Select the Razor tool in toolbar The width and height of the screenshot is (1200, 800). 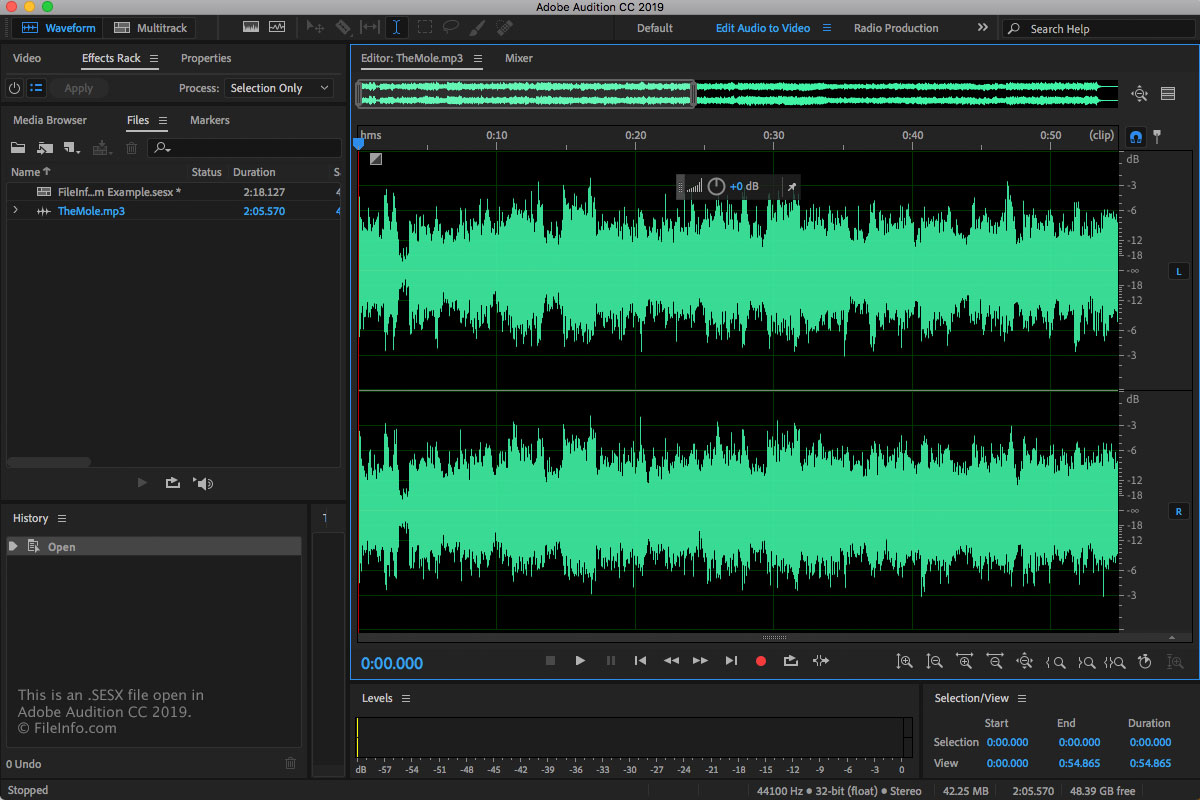(343, 27)
